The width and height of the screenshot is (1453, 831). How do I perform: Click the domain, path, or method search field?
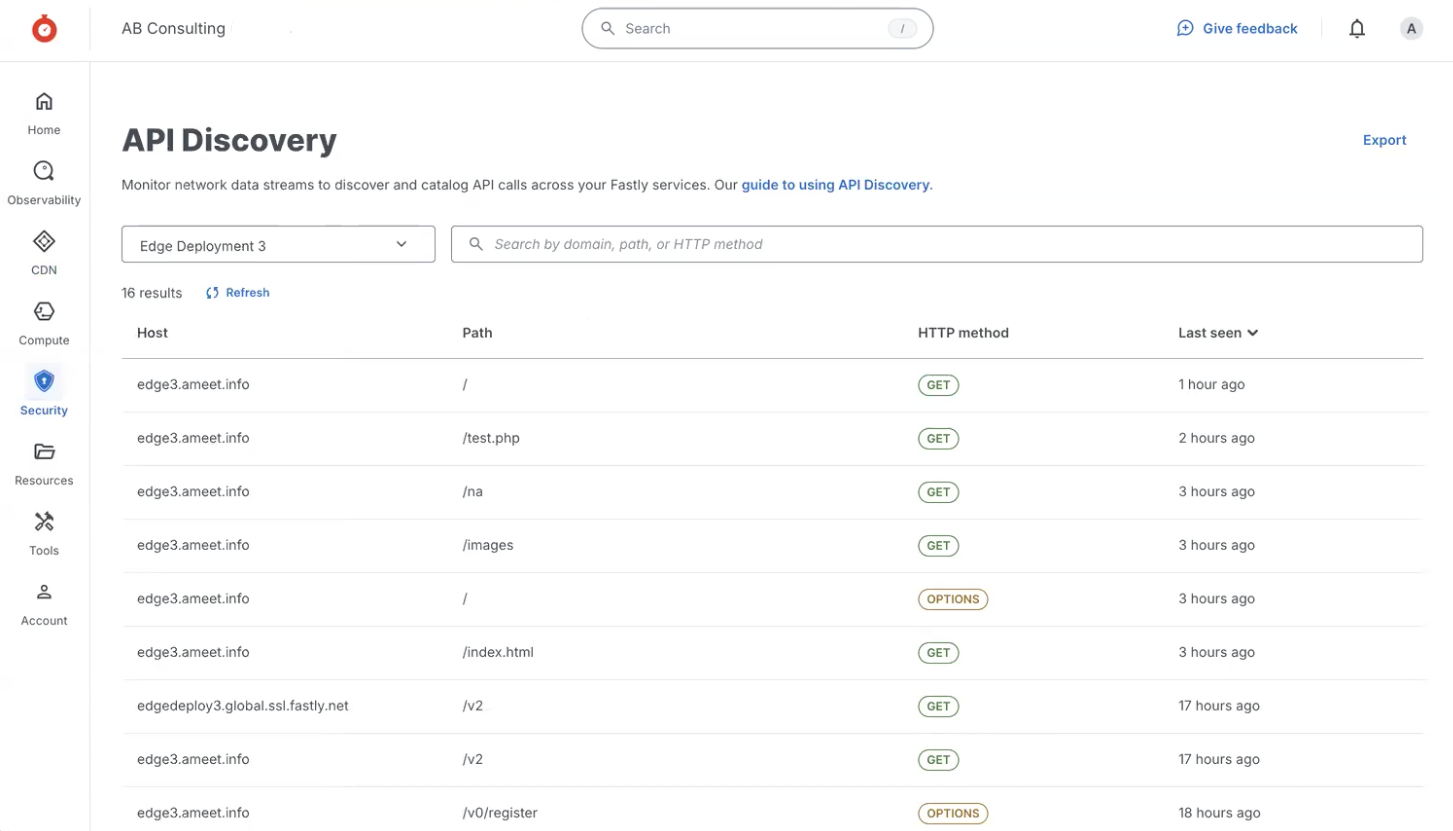tap(936, 244)
